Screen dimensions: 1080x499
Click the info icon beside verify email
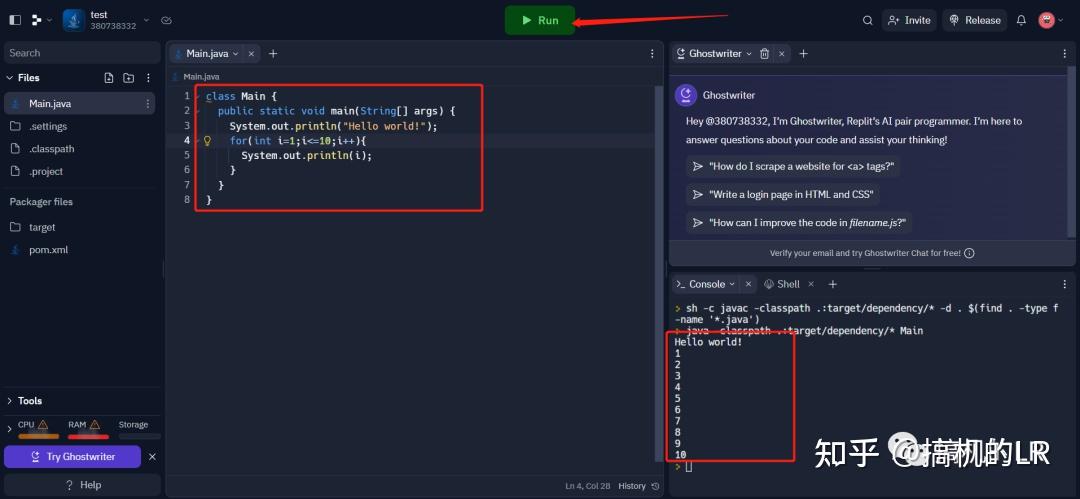(x=969, y=253)
